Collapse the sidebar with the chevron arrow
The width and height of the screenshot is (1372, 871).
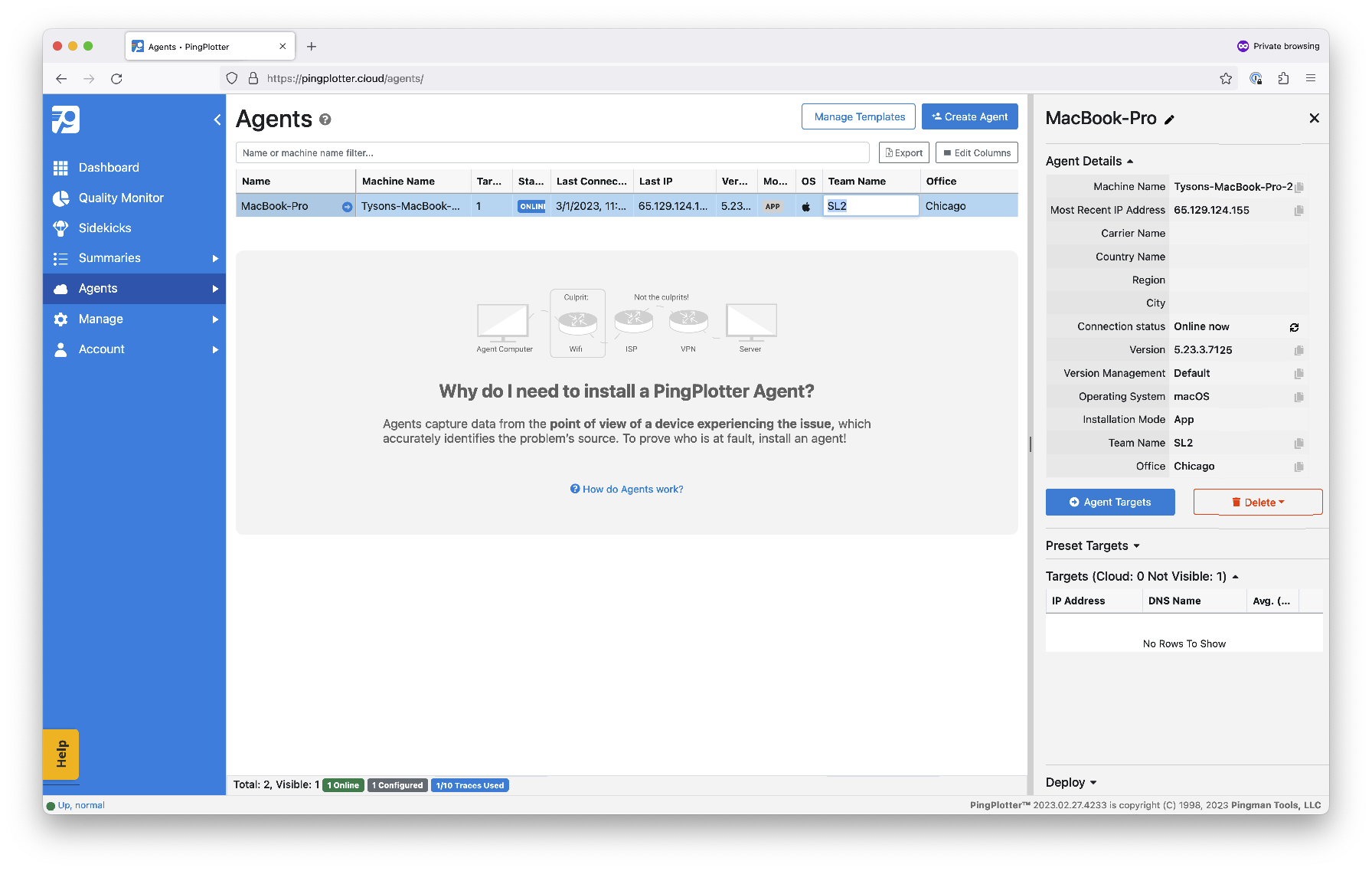click(x=217, y=120)
